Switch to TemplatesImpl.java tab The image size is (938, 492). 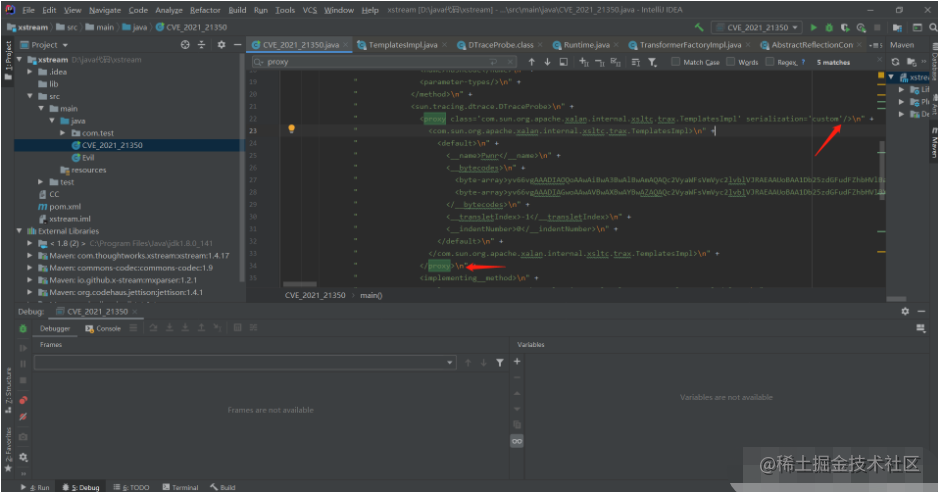[x=403, y=45]
